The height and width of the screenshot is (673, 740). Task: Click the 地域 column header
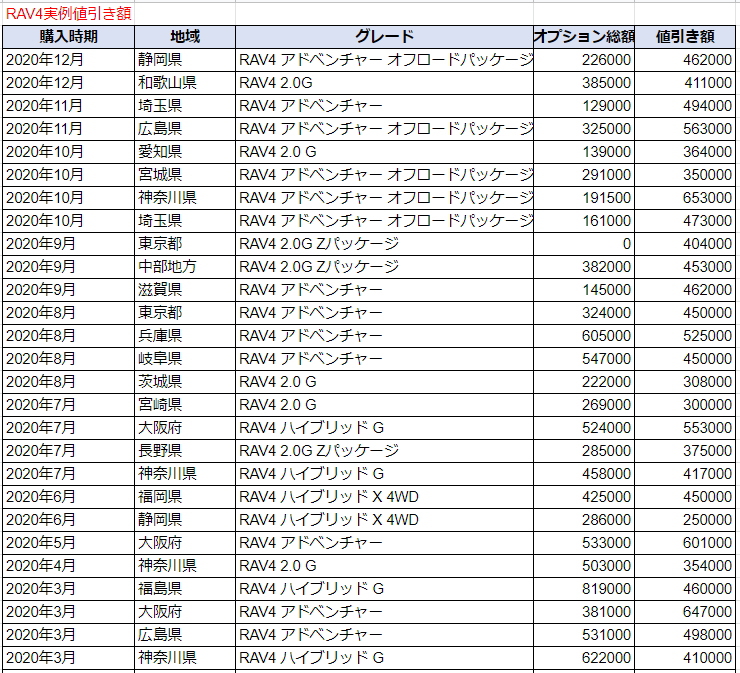[x=185, y=37]
